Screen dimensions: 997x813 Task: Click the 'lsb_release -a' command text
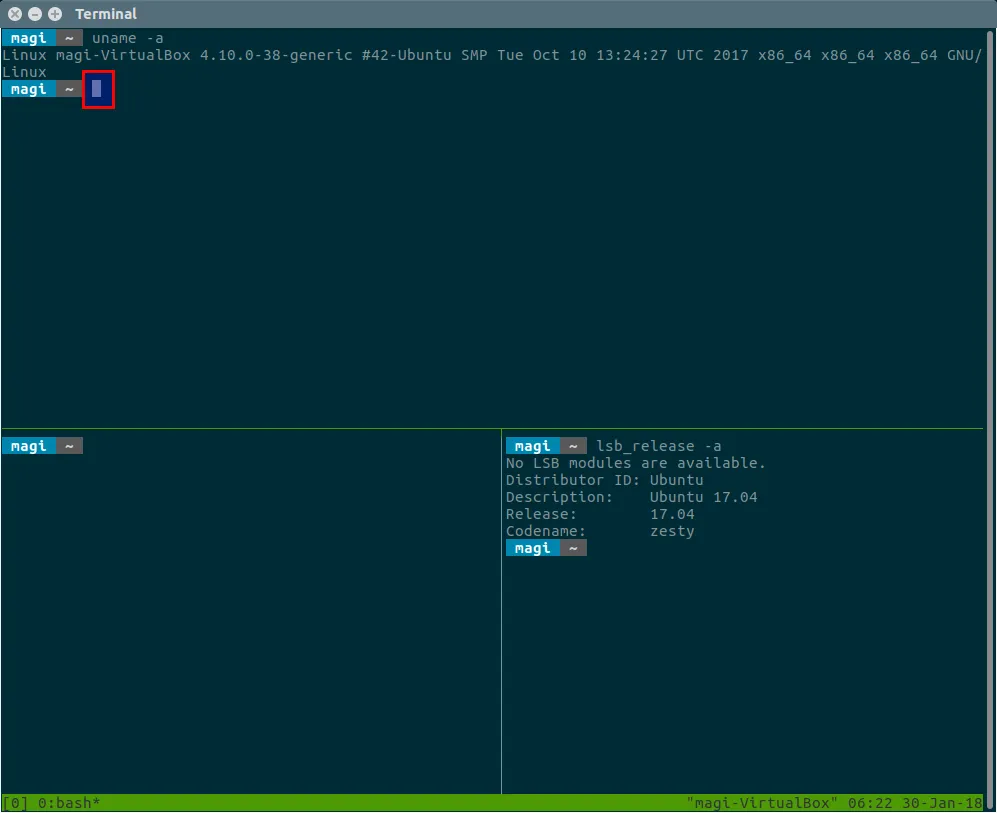658,446
